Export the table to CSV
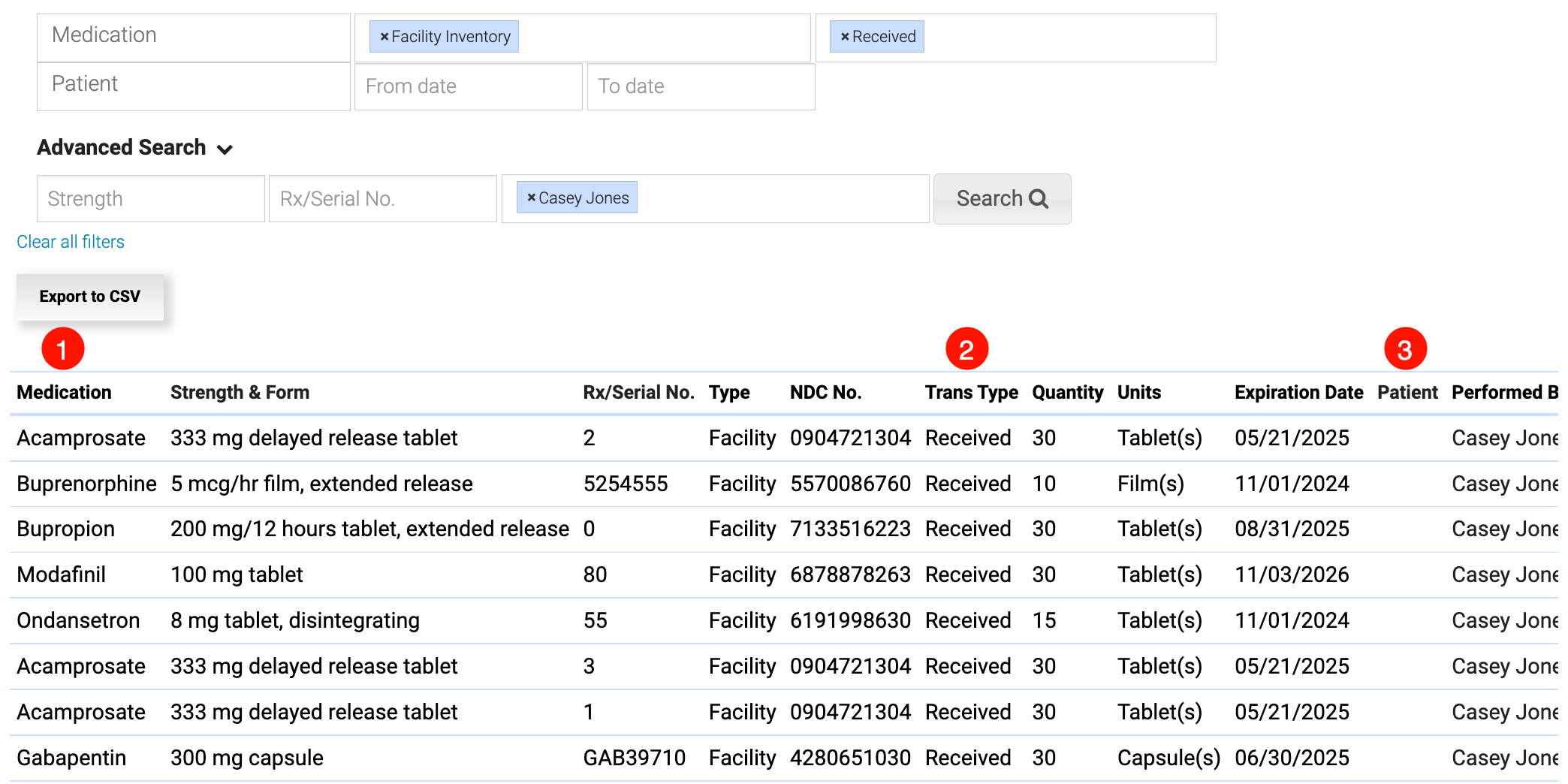The image size is (1568, 784). click(89, 296)
